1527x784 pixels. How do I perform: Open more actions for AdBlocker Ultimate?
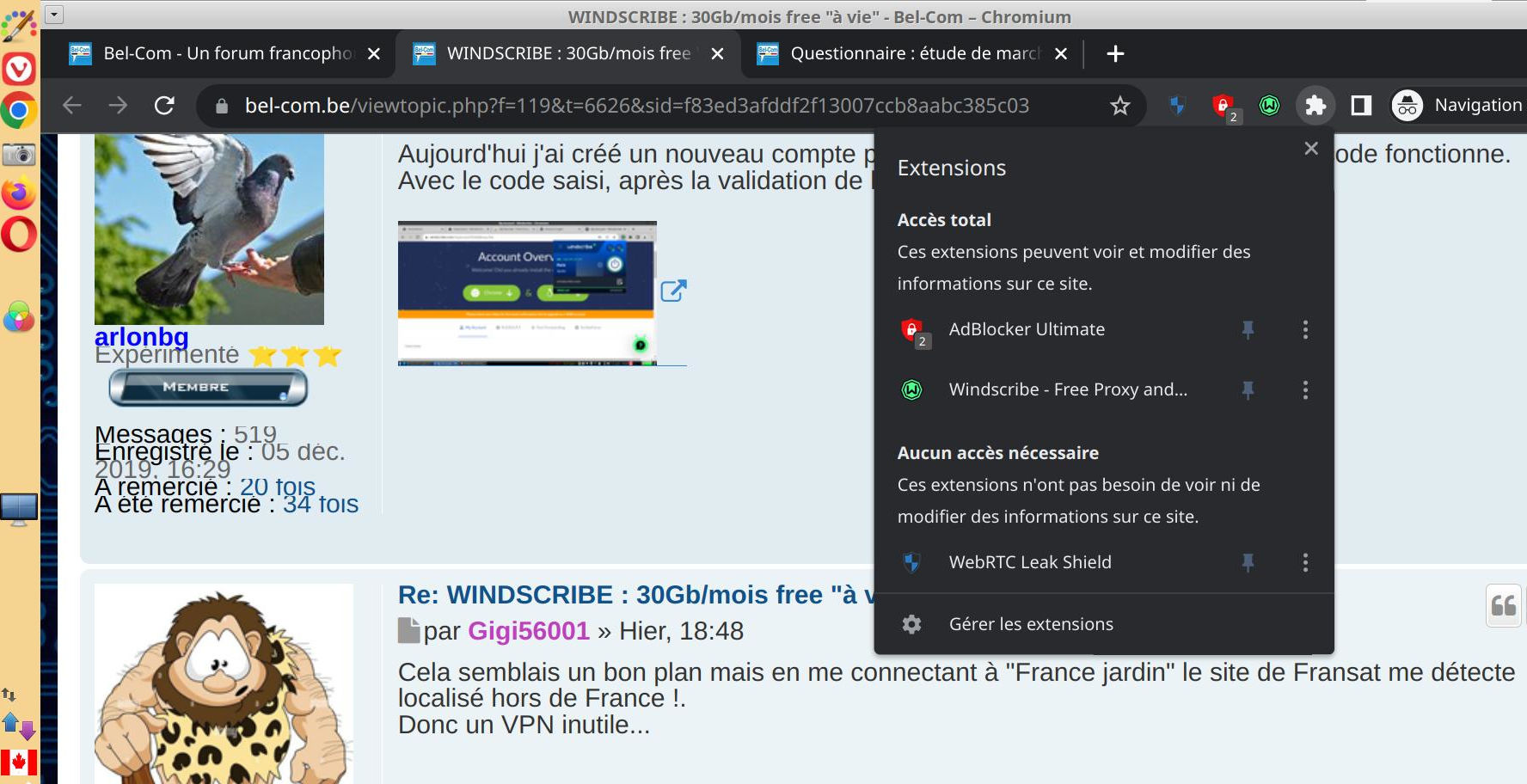pyautogui.click(x=1305, y=329)
